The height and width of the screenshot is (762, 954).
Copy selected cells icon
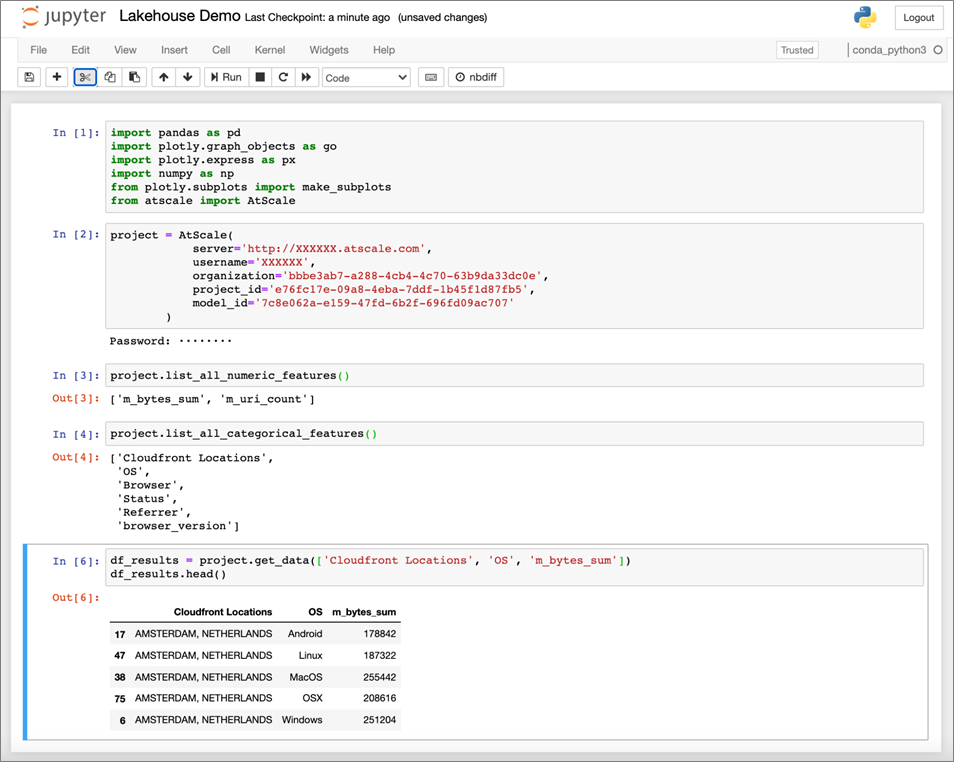tap(110, 77)
